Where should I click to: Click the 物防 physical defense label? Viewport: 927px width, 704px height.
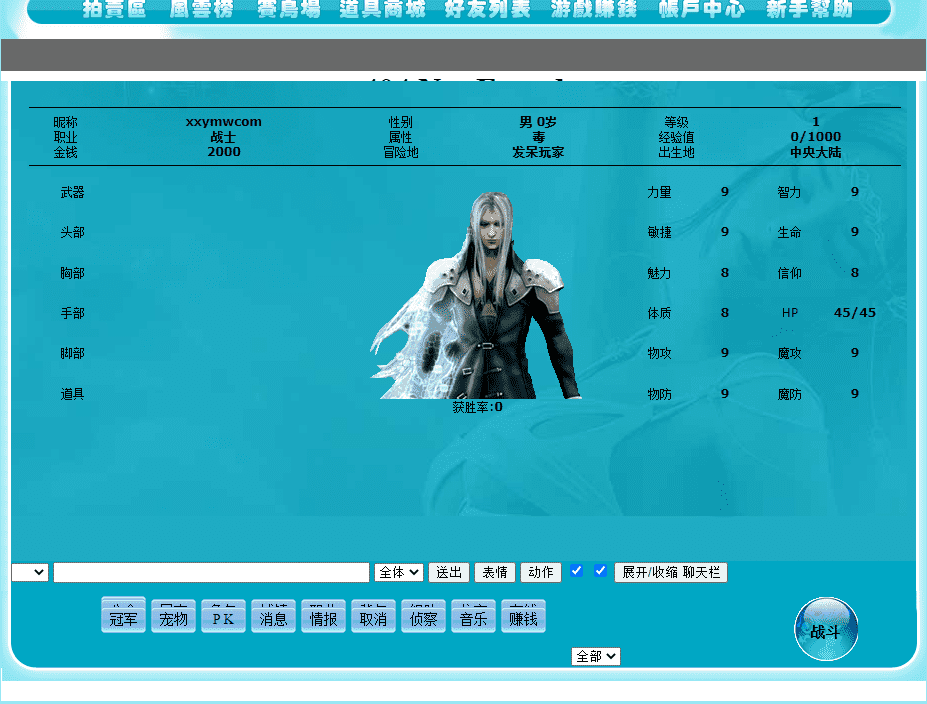coord(659,394)
